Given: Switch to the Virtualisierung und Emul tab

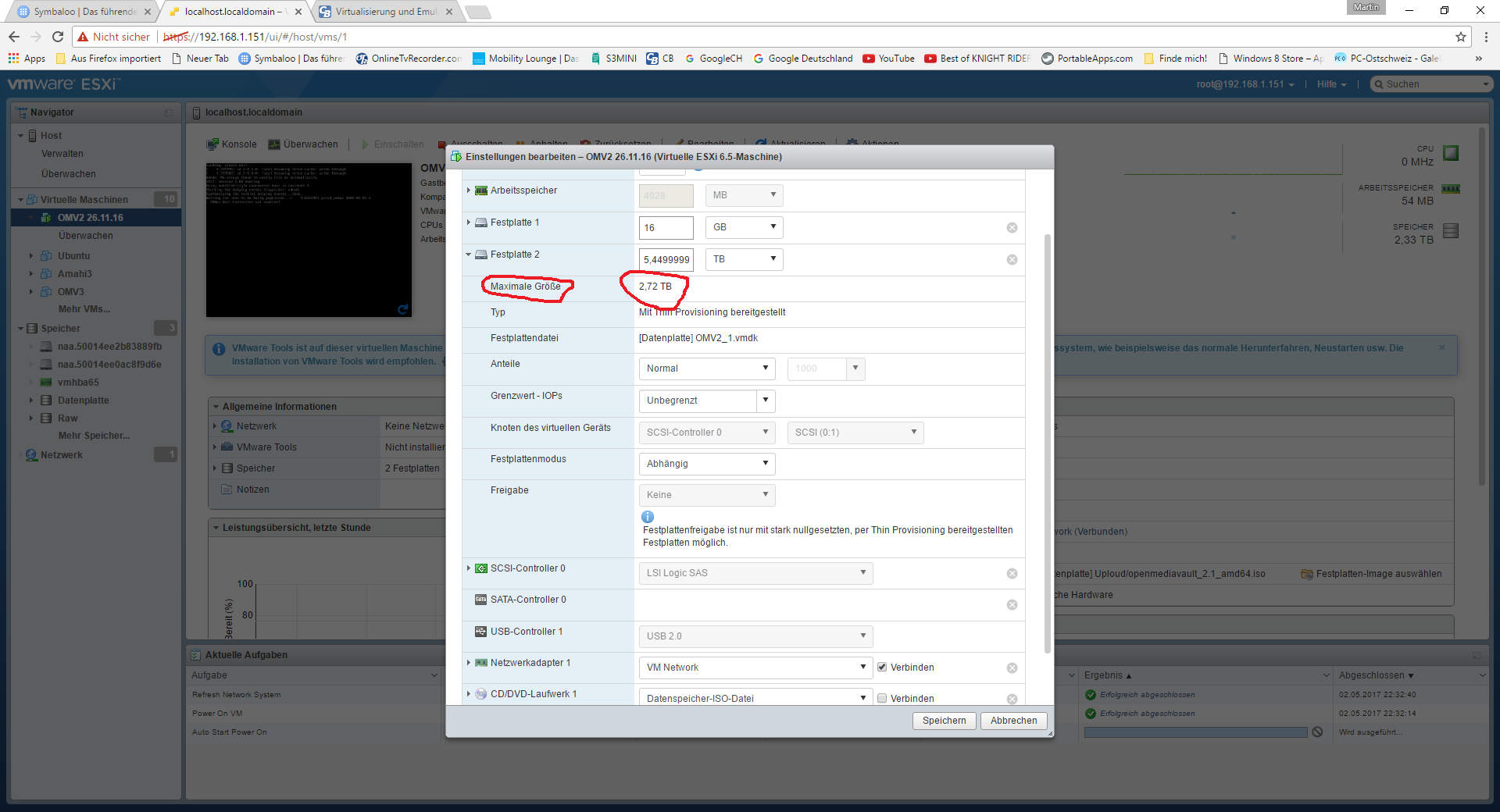Looking at the screenshot, I should pyautogui.click(x=387, y=12).
